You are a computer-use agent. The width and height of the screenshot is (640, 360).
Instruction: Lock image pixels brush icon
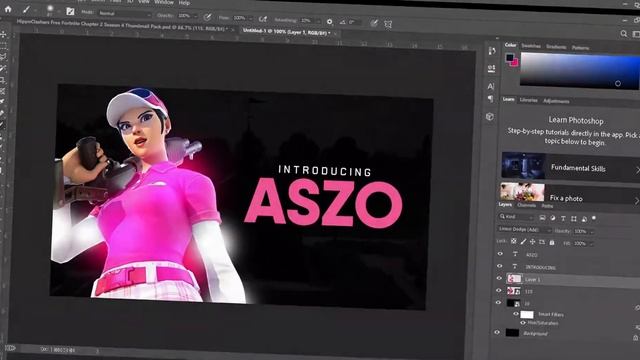tap(523, 242)
